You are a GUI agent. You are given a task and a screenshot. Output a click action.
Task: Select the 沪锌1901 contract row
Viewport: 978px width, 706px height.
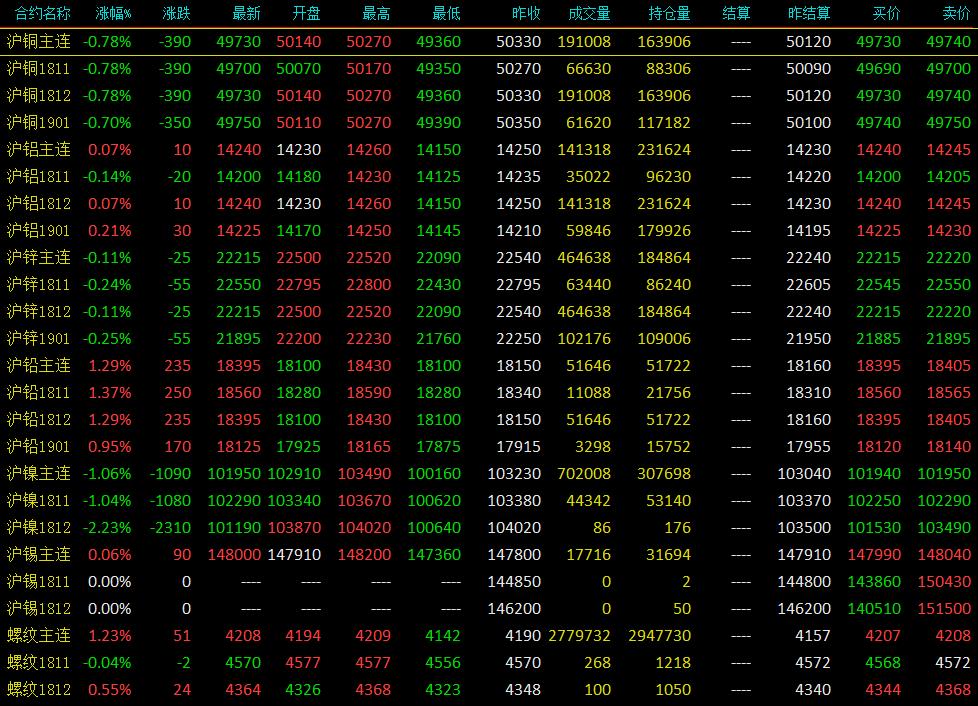point(489,339)
